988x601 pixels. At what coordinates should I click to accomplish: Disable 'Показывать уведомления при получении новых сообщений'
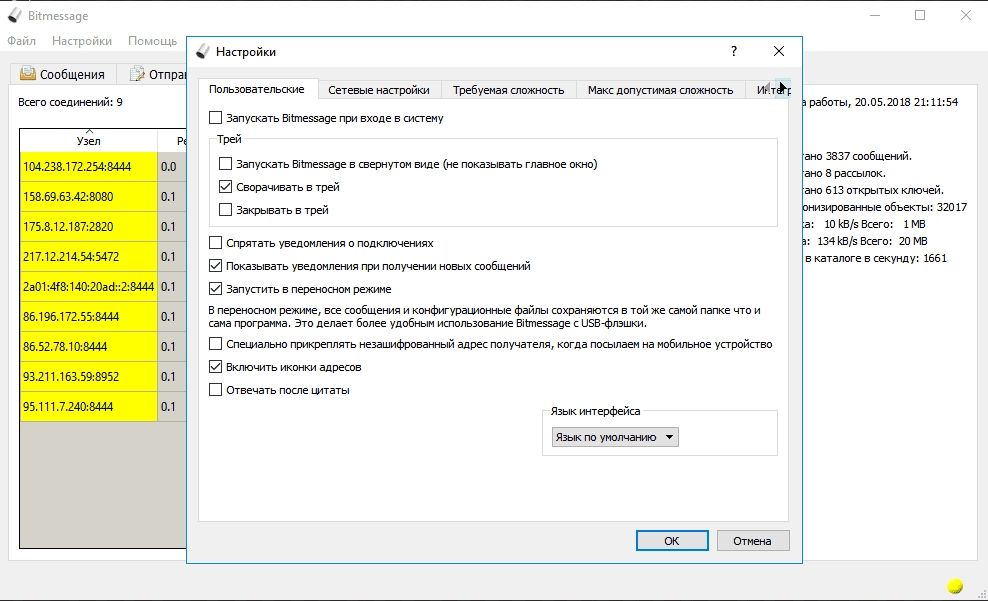tap(215, 266)
